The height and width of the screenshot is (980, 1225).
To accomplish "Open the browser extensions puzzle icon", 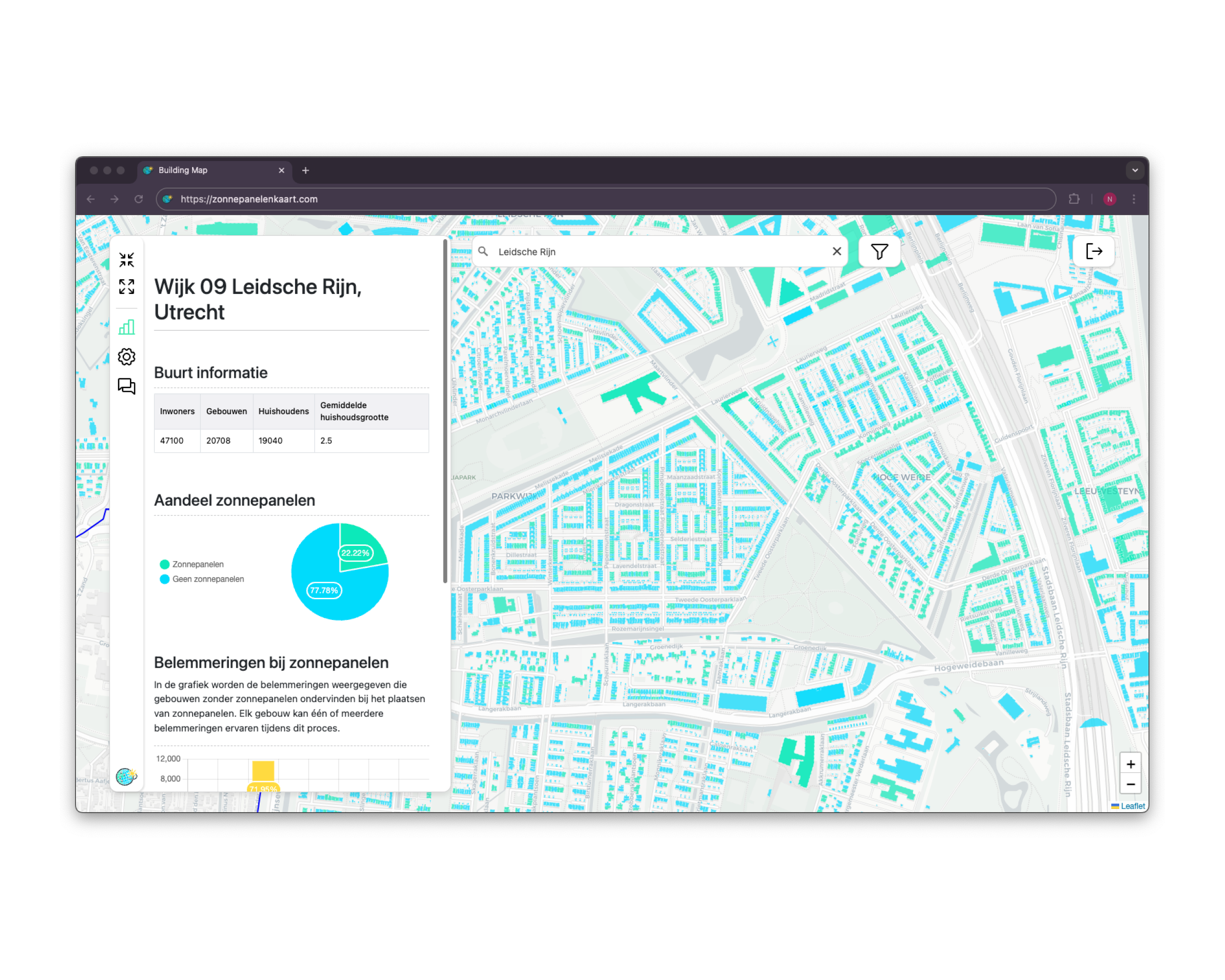I will (x=1074, y=199).
